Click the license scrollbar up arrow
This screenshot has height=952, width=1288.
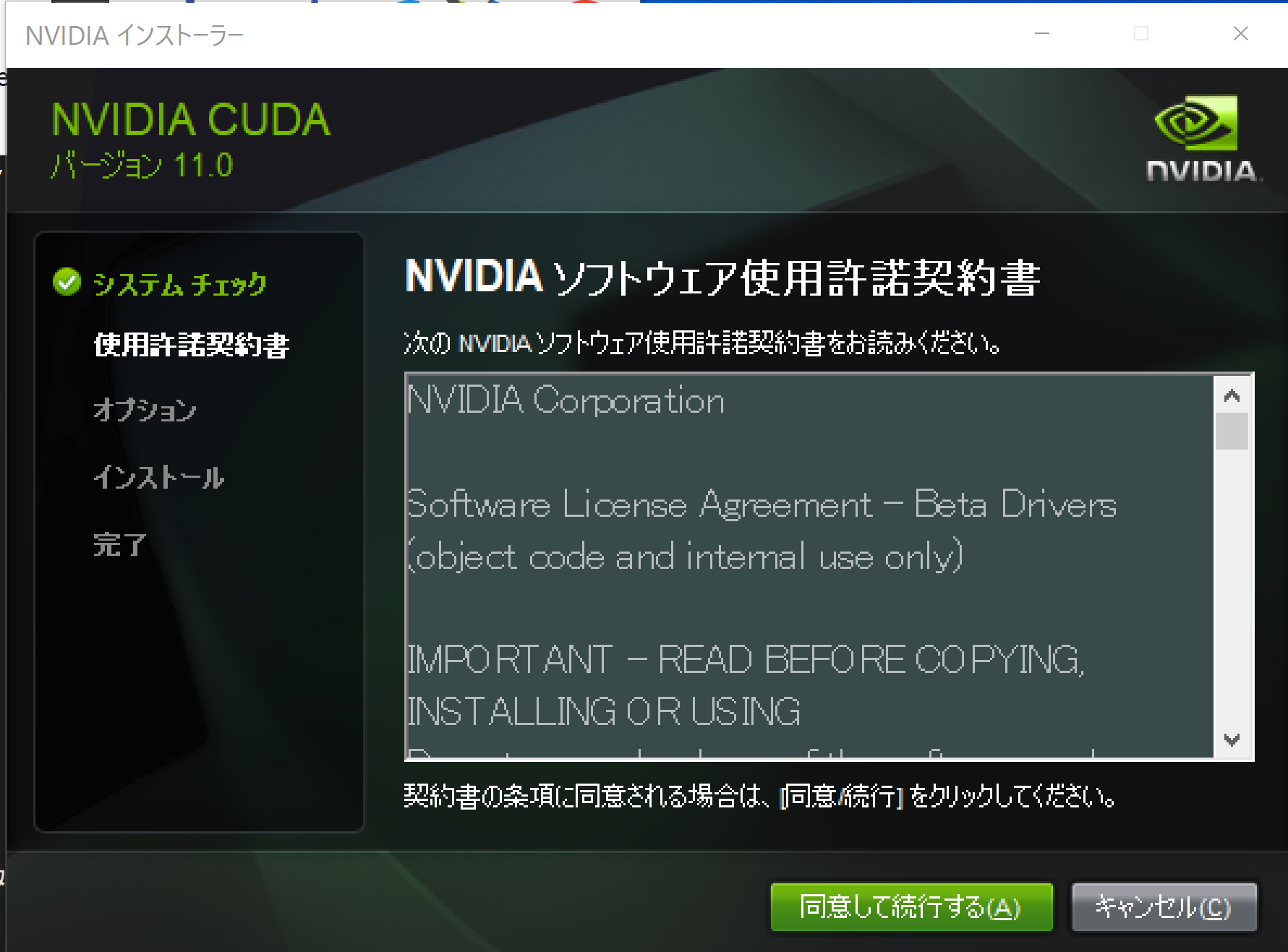[1232, 395]
